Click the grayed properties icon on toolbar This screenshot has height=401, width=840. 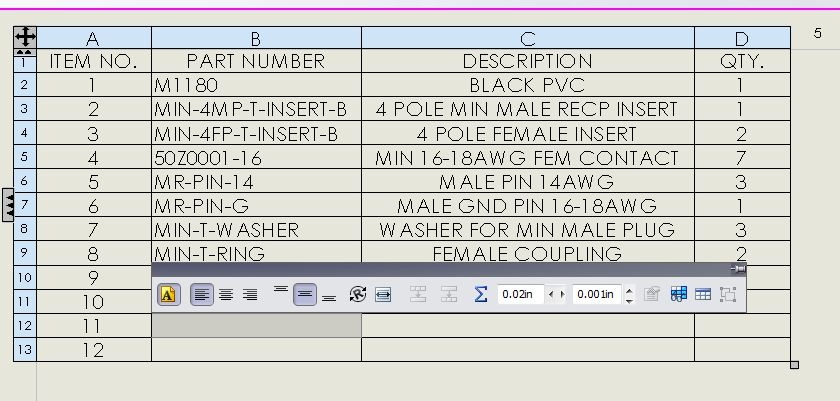[651, 294]
